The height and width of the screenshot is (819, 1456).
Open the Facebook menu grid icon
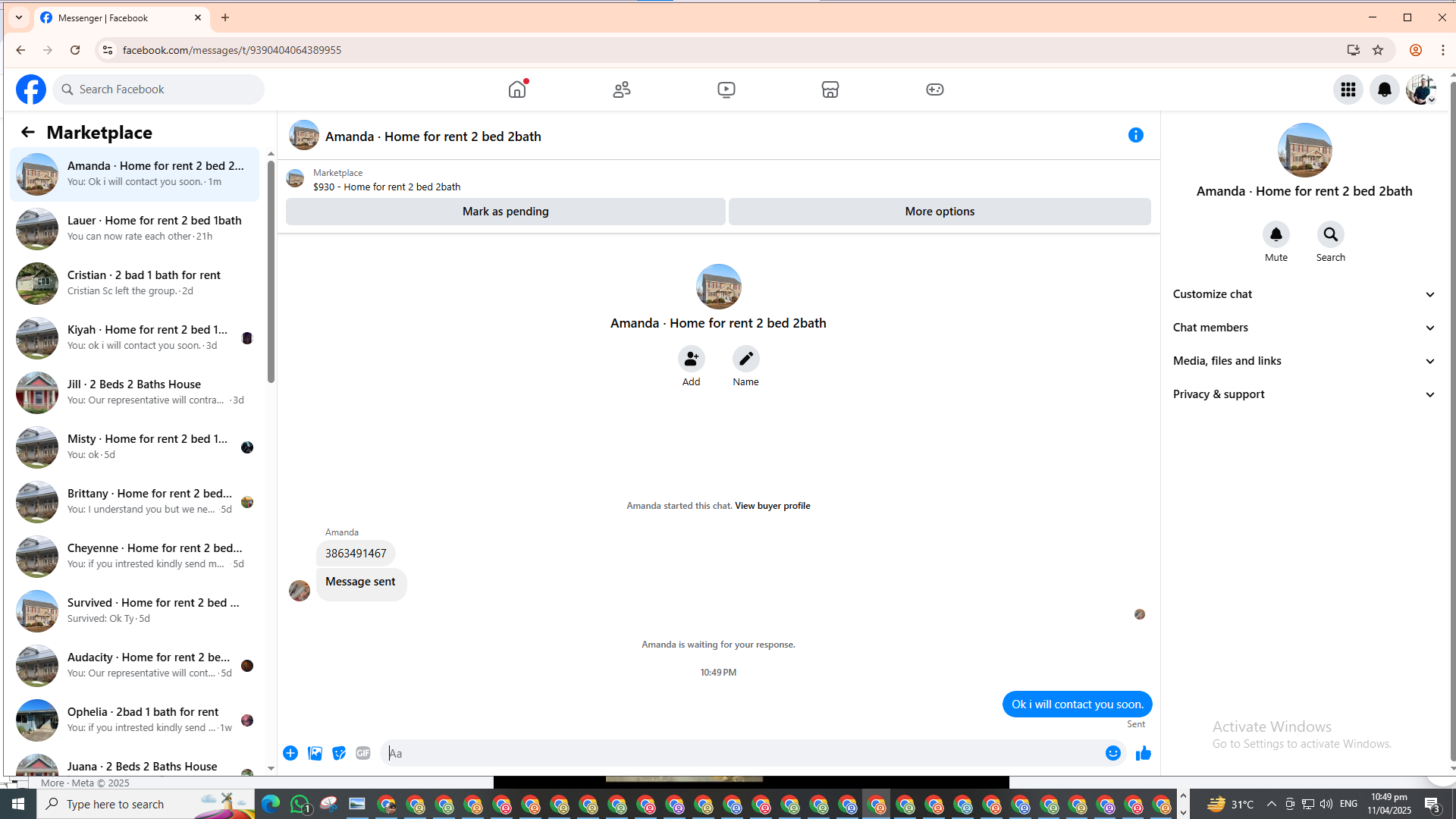(1348, 89)
